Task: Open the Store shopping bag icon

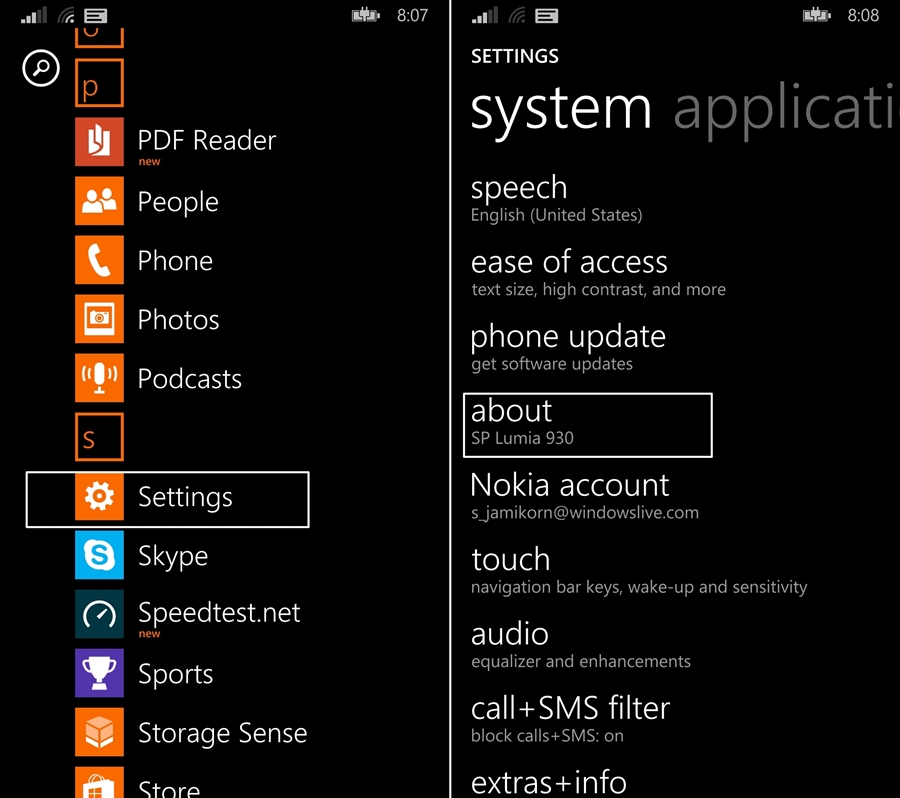Action: (x=99, y=782)
